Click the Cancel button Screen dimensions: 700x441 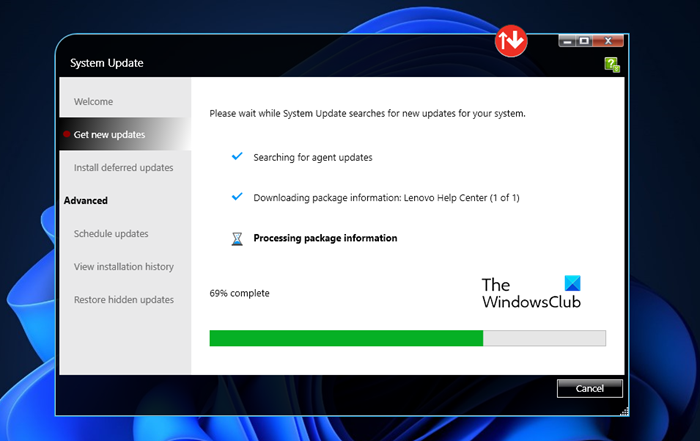click(x=590, y=388)
